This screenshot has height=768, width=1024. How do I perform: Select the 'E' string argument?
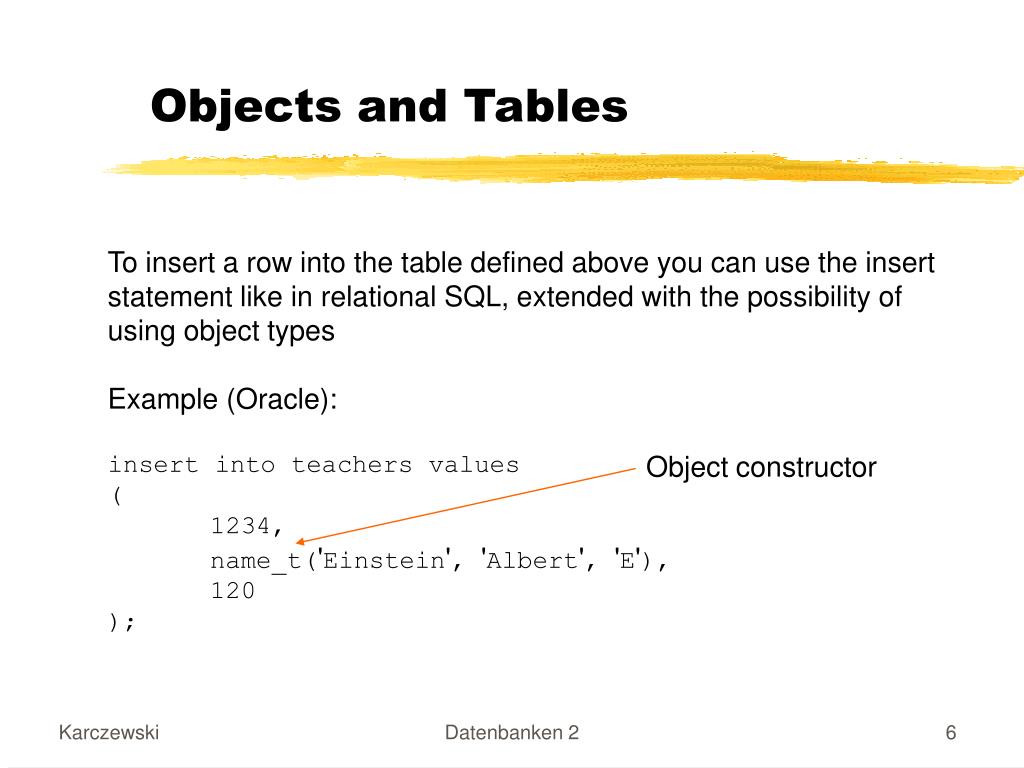point(627,561)
